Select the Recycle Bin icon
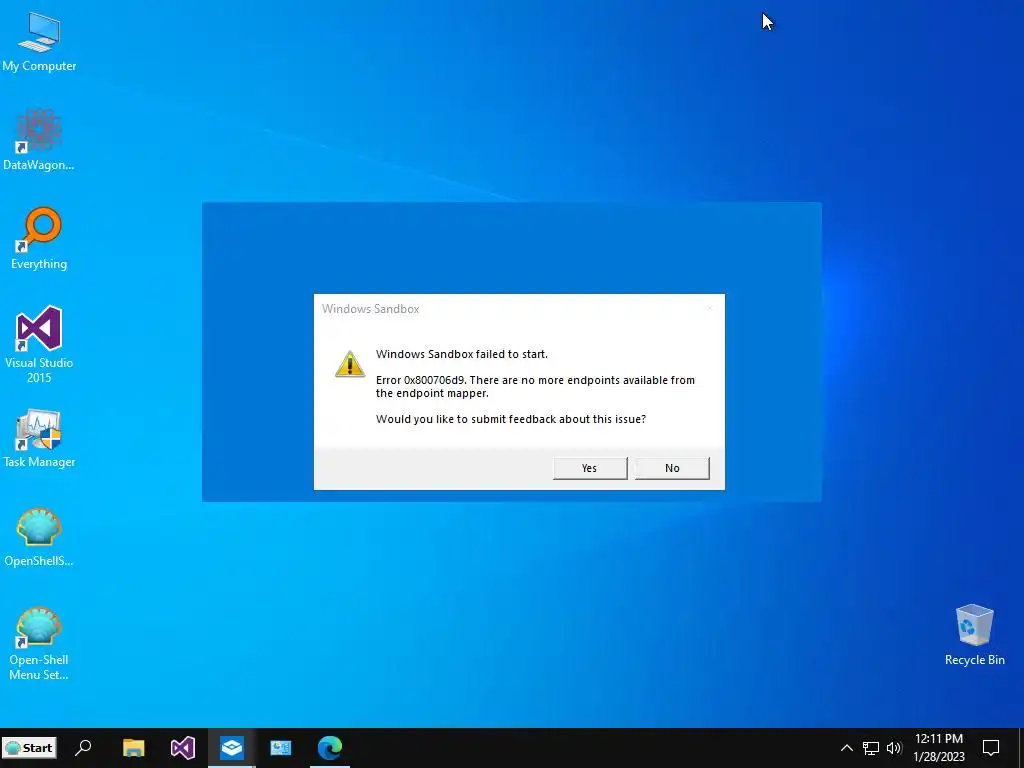Viewport: 1024px width, 768px height. click(x=974, y=635)
